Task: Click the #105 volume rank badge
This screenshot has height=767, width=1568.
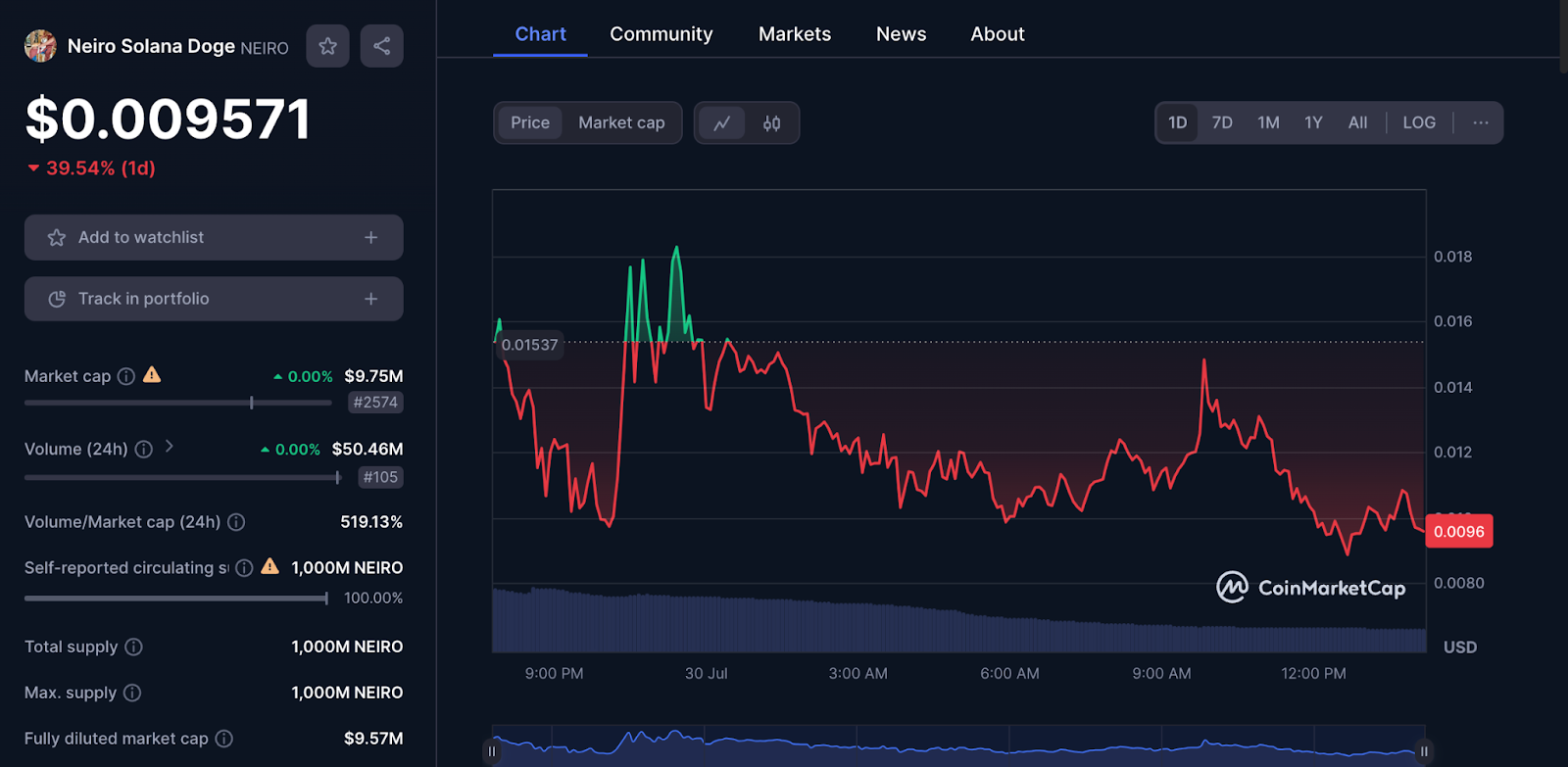Action: (380, 477)
